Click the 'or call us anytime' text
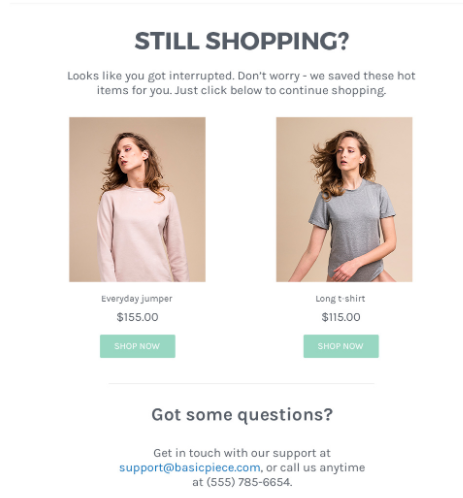The width and height of the screenshot is (463, 498). [316, 467]
